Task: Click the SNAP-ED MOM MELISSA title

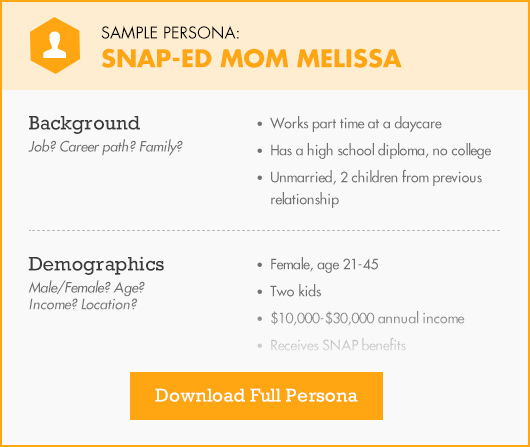Action: pos(251,58)
